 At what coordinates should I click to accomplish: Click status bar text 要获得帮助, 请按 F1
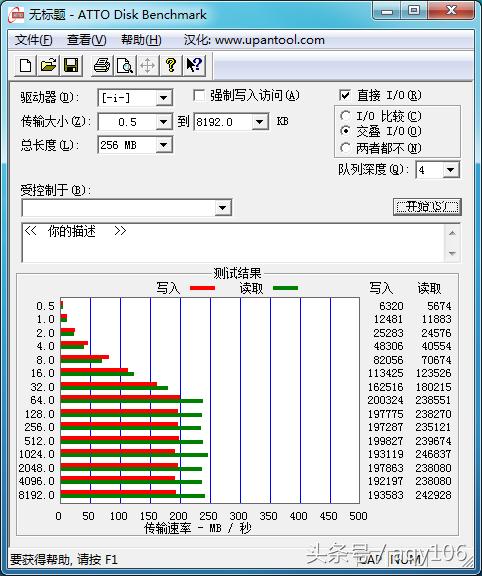click(64, 559)
